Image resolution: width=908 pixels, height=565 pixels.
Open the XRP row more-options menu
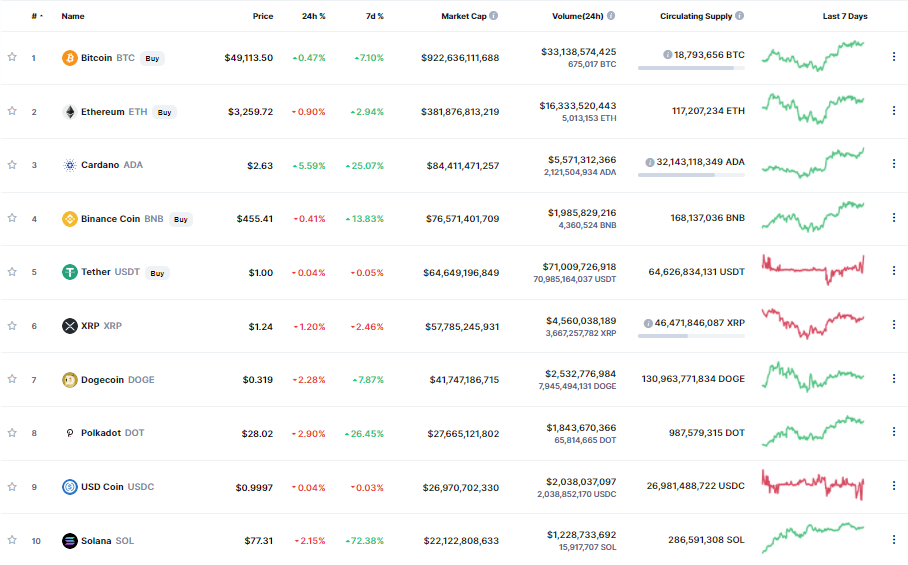(894, 325)
